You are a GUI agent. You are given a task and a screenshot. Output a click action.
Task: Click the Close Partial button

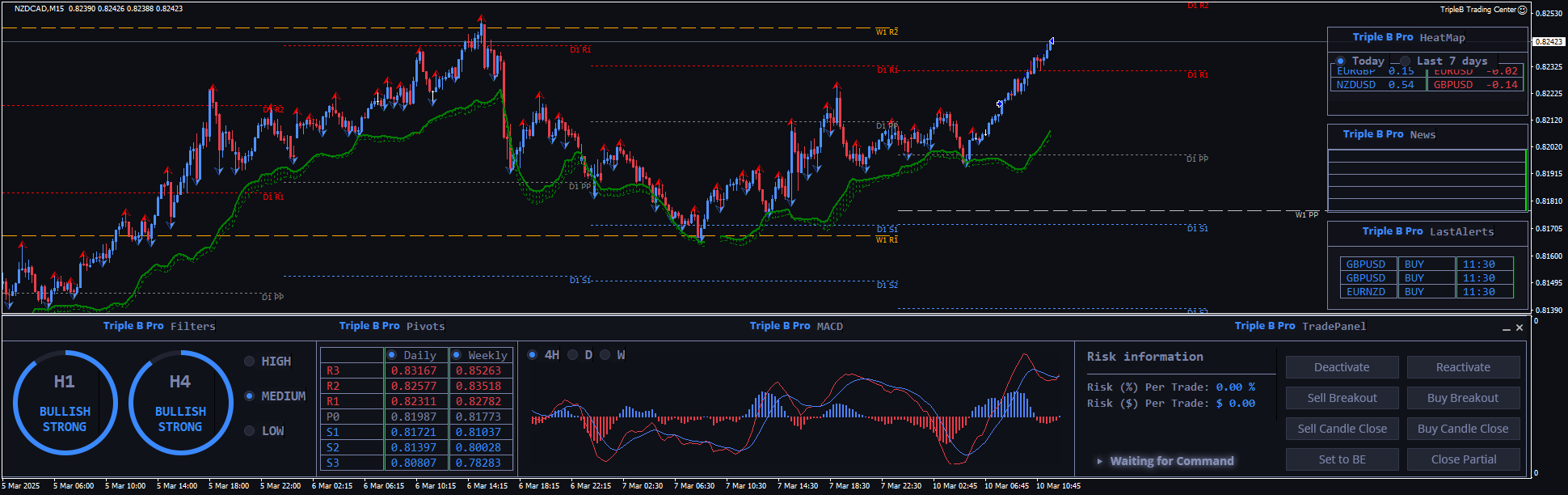point(1463,459)
